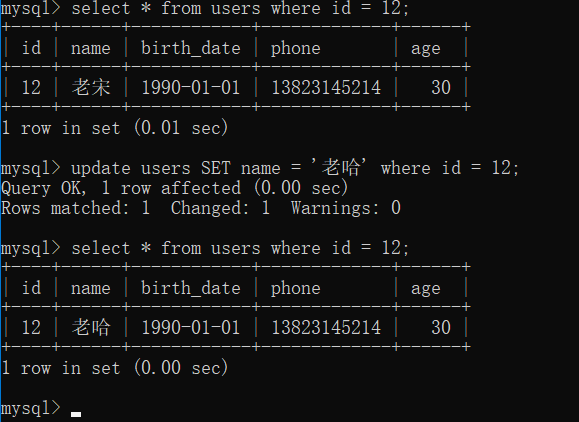Click id value 12 in the 老宋 row

point(31,88)
